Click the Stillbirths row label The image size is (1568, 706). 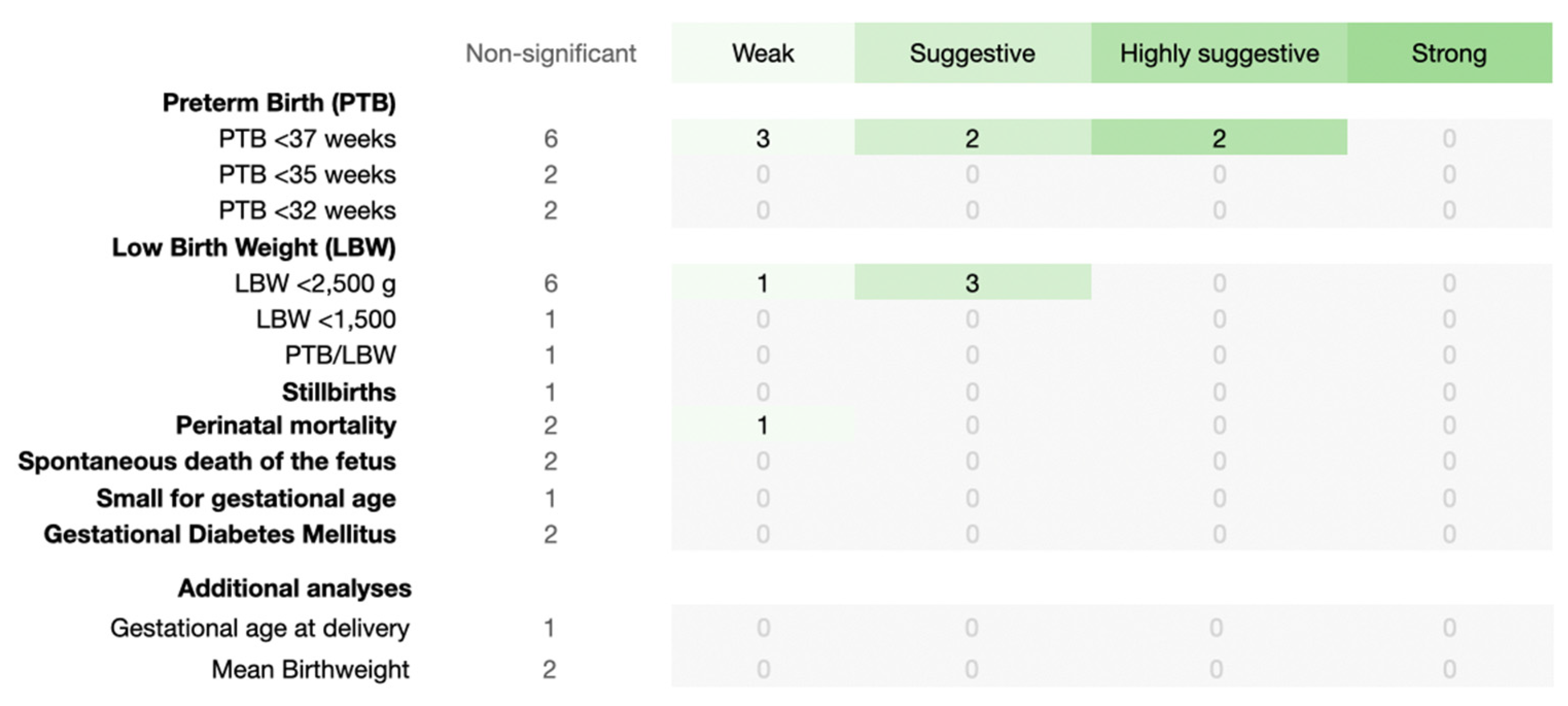pyautogui.click(x=339, y=392)
